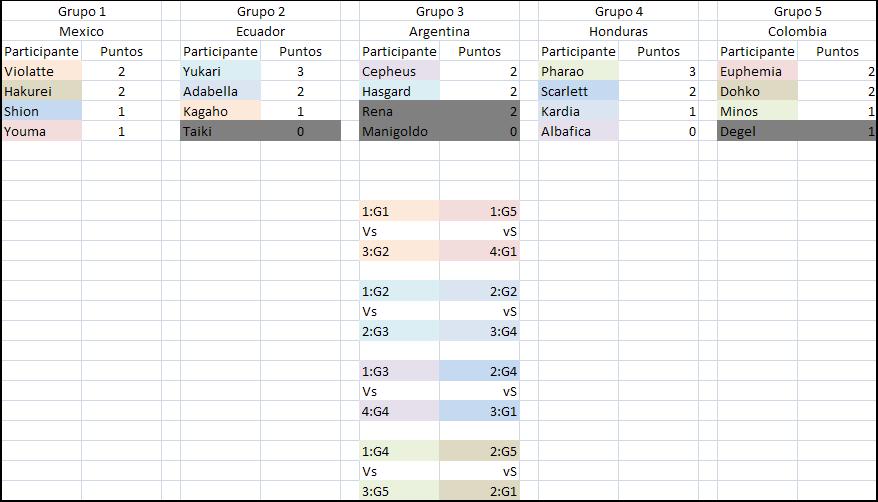
Task: Select the Ecuador country cell
Action: (x=260, y=31)
